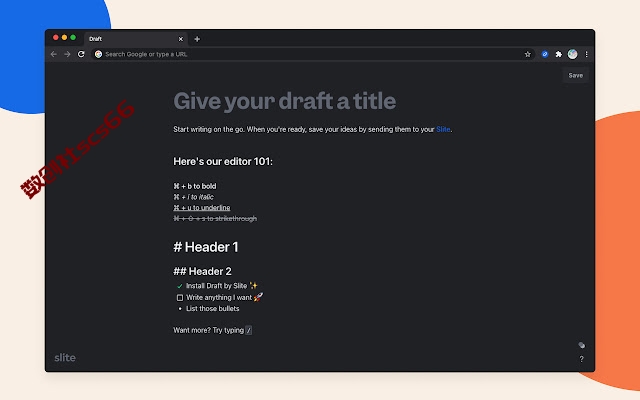Save the draft with the Save button
The image size is (640, 400).
click(x=576, y=76)
